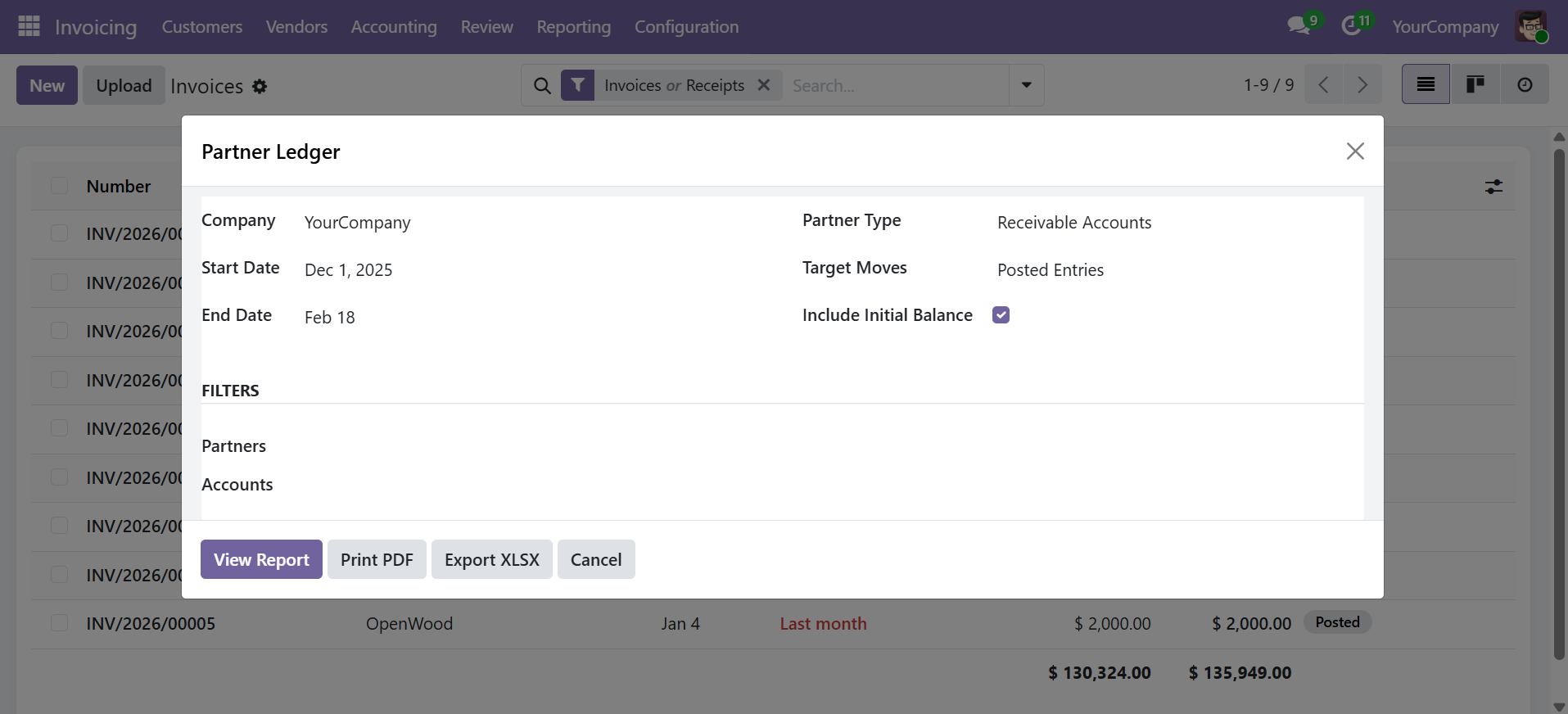Toggle Include Initial Balance checkbox
Screen dimensions: 1568x714
[1001, 315]
